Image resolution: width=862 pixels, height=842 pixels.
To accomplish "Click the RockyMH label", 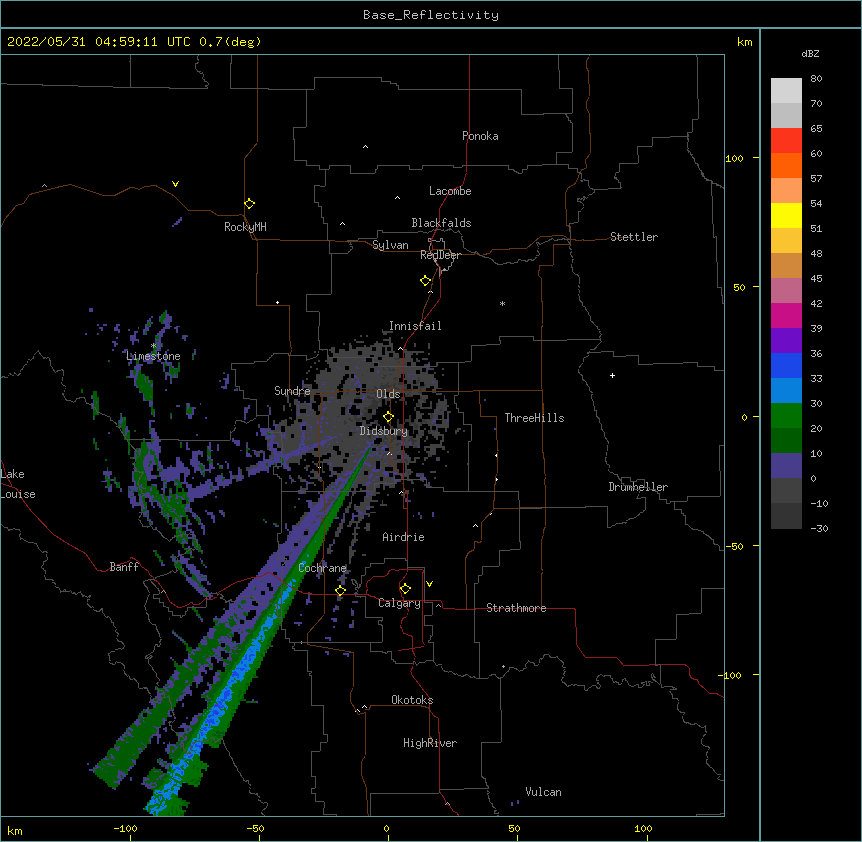I will 245,227.
